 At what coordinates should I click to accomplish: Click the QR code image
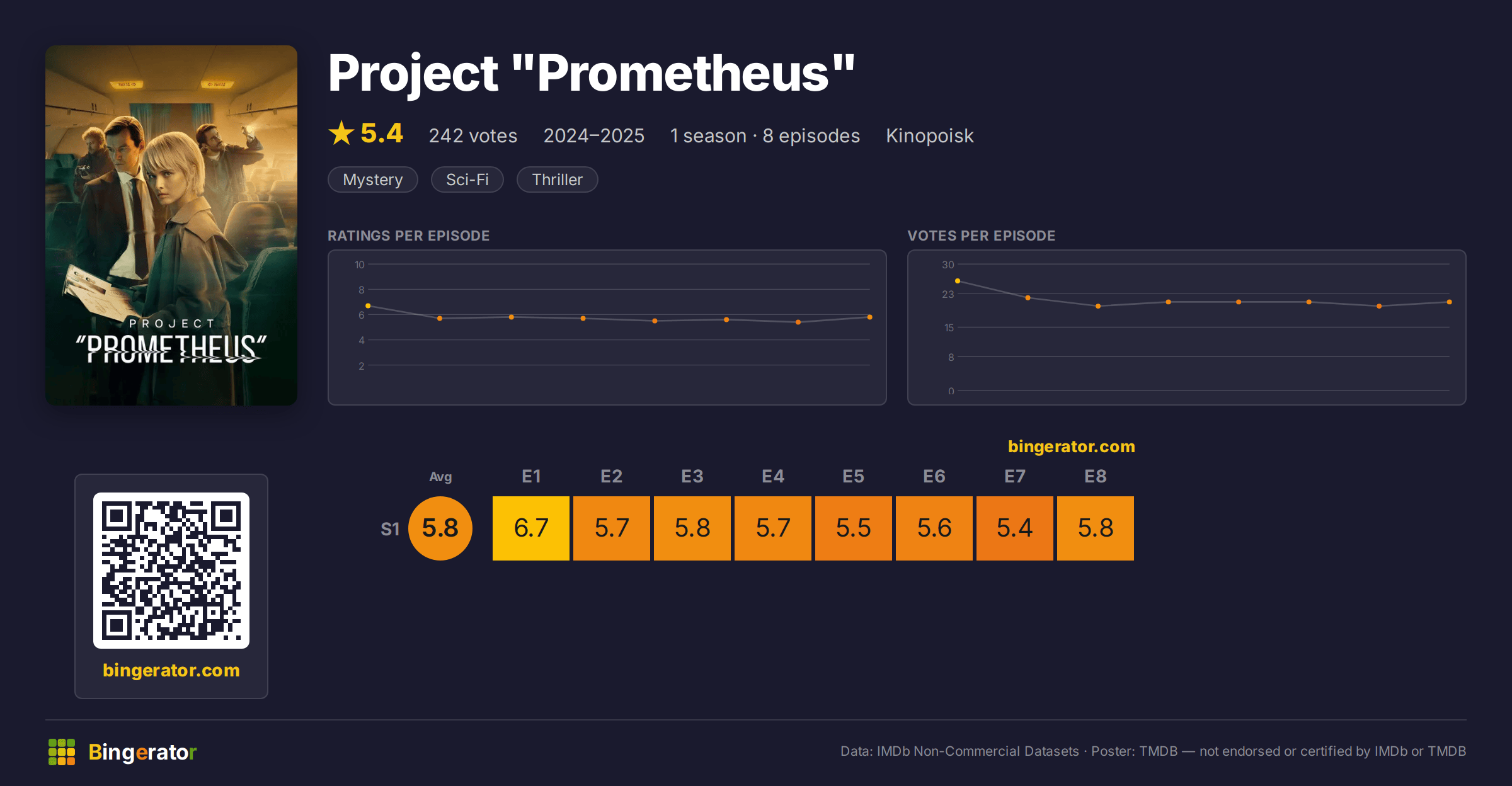171,571
